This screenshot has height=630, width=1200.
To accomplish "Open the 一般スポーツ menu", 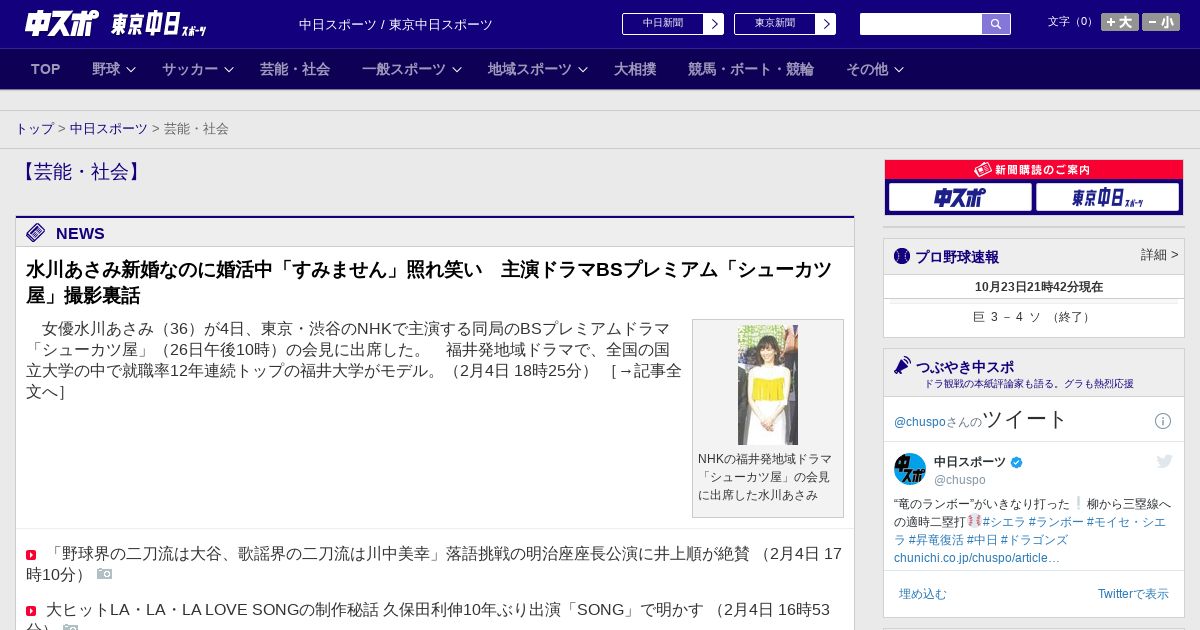I will click(x=404, y=69).
